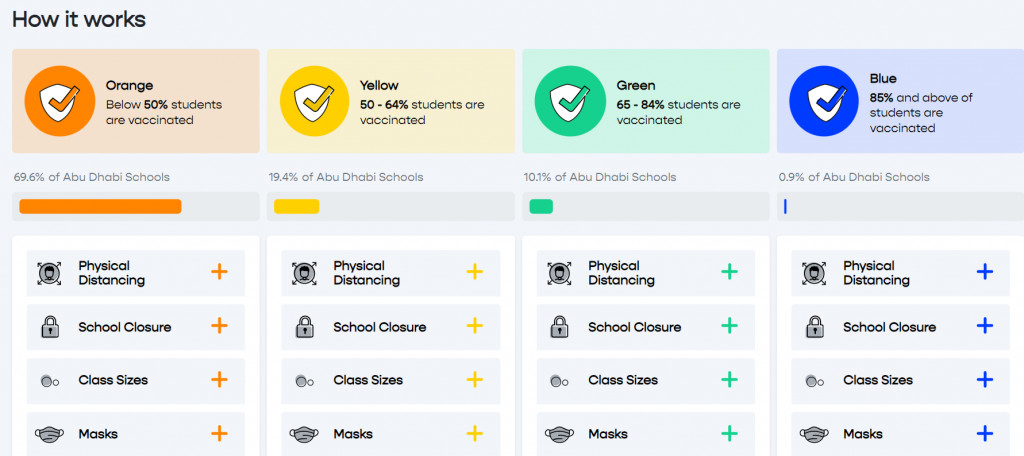Click the orange shield checkmark icon
The width and height of the screenshot is (1024, 456).
point(59,101)
